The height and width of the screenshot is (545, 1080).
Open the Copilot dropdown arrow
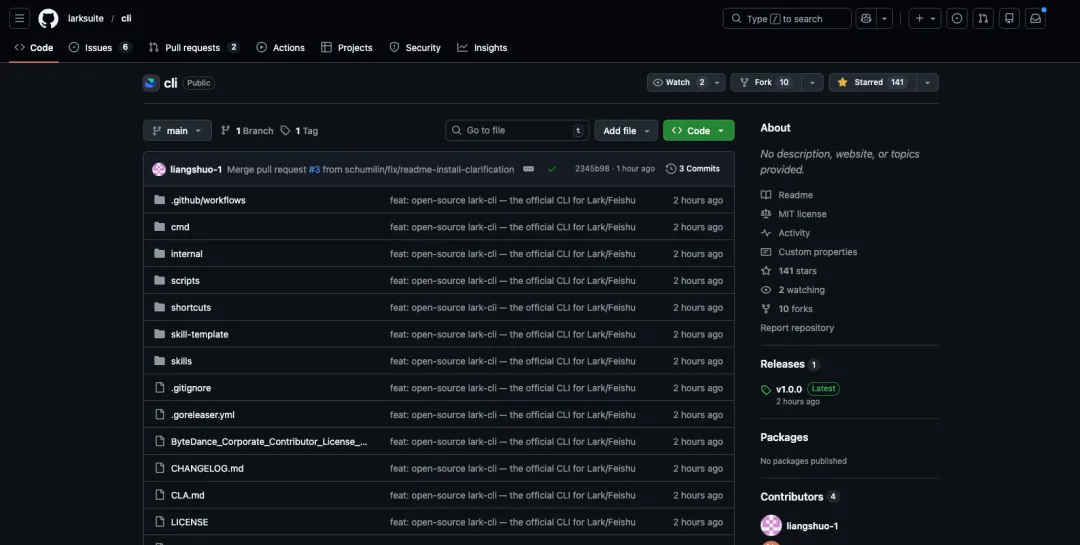point(884,19)
